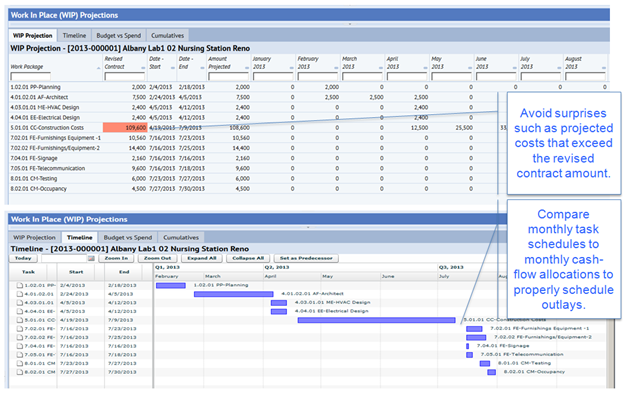Click the Collapse All button
This screenshot has height=394, width=628.
tap(248, 258)
